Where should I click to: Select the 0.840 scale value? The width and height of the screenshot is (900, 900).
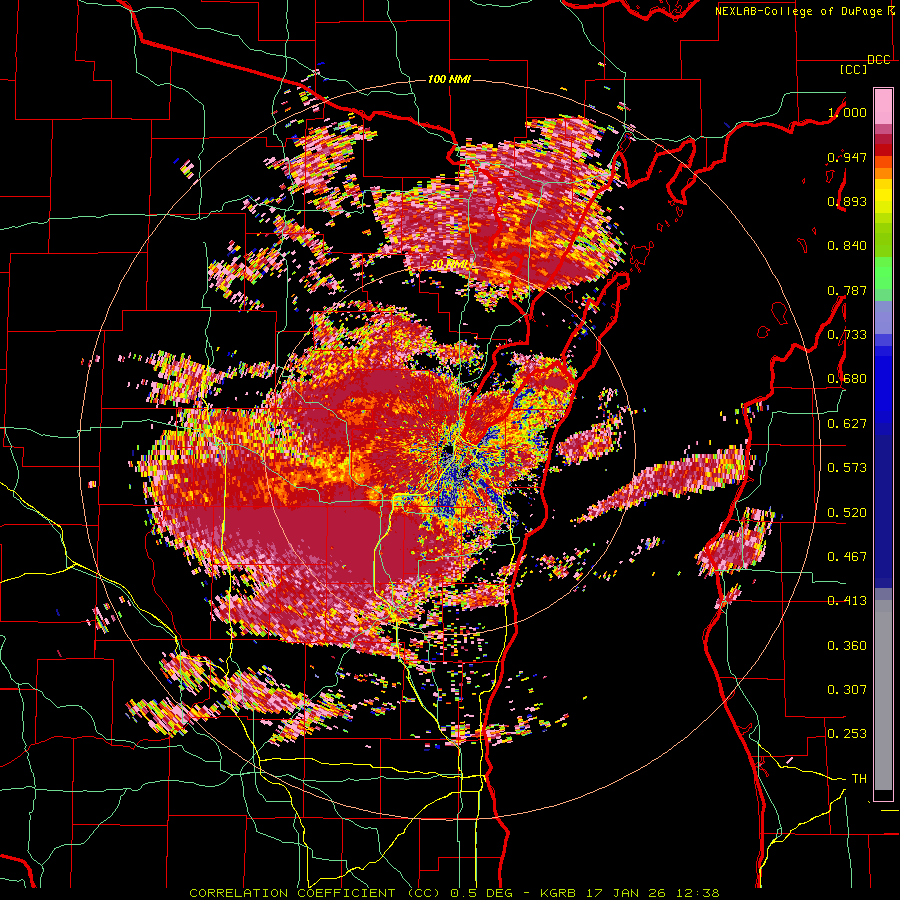(x=847, y=246)
